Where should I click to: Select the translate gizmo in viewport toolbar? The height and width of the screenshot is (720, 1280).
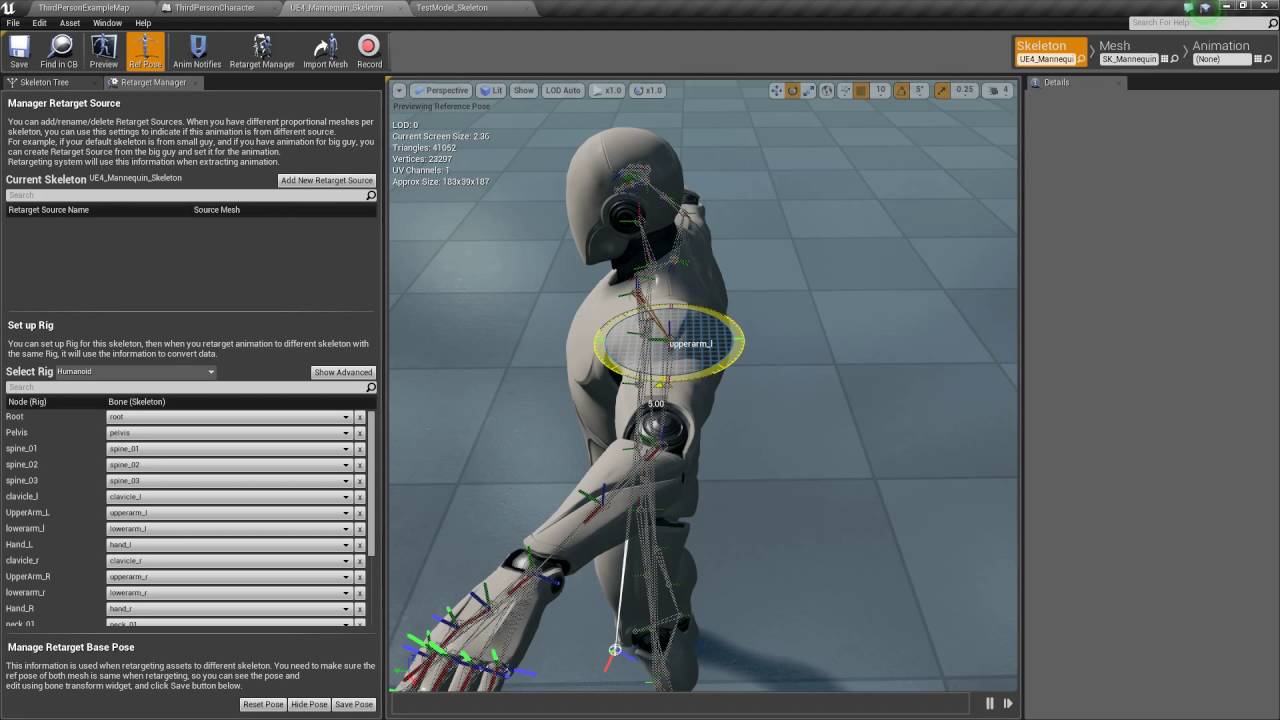click(776, 90)
